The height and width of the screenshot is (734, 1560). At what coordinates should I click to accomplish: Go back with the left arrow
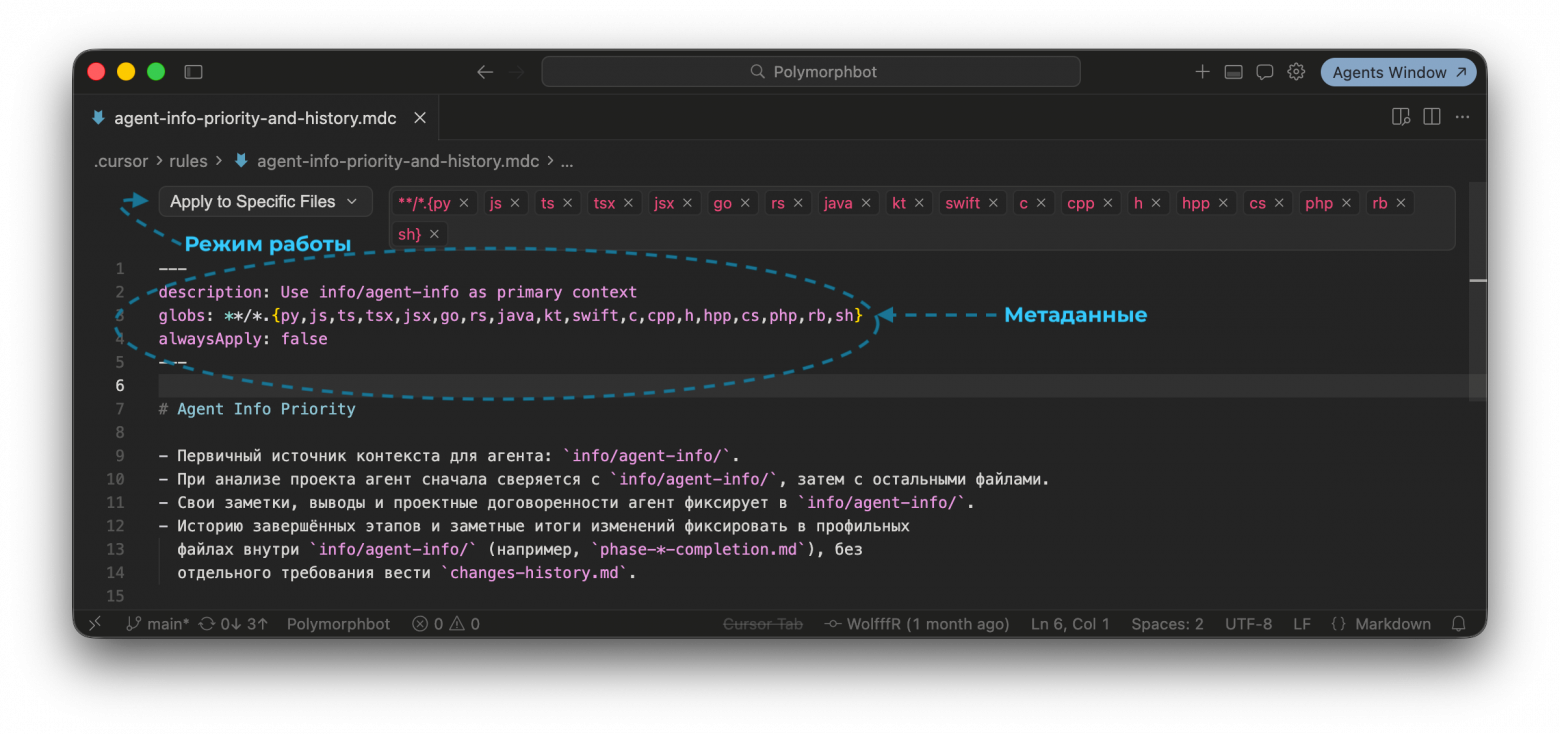point(485,72)
